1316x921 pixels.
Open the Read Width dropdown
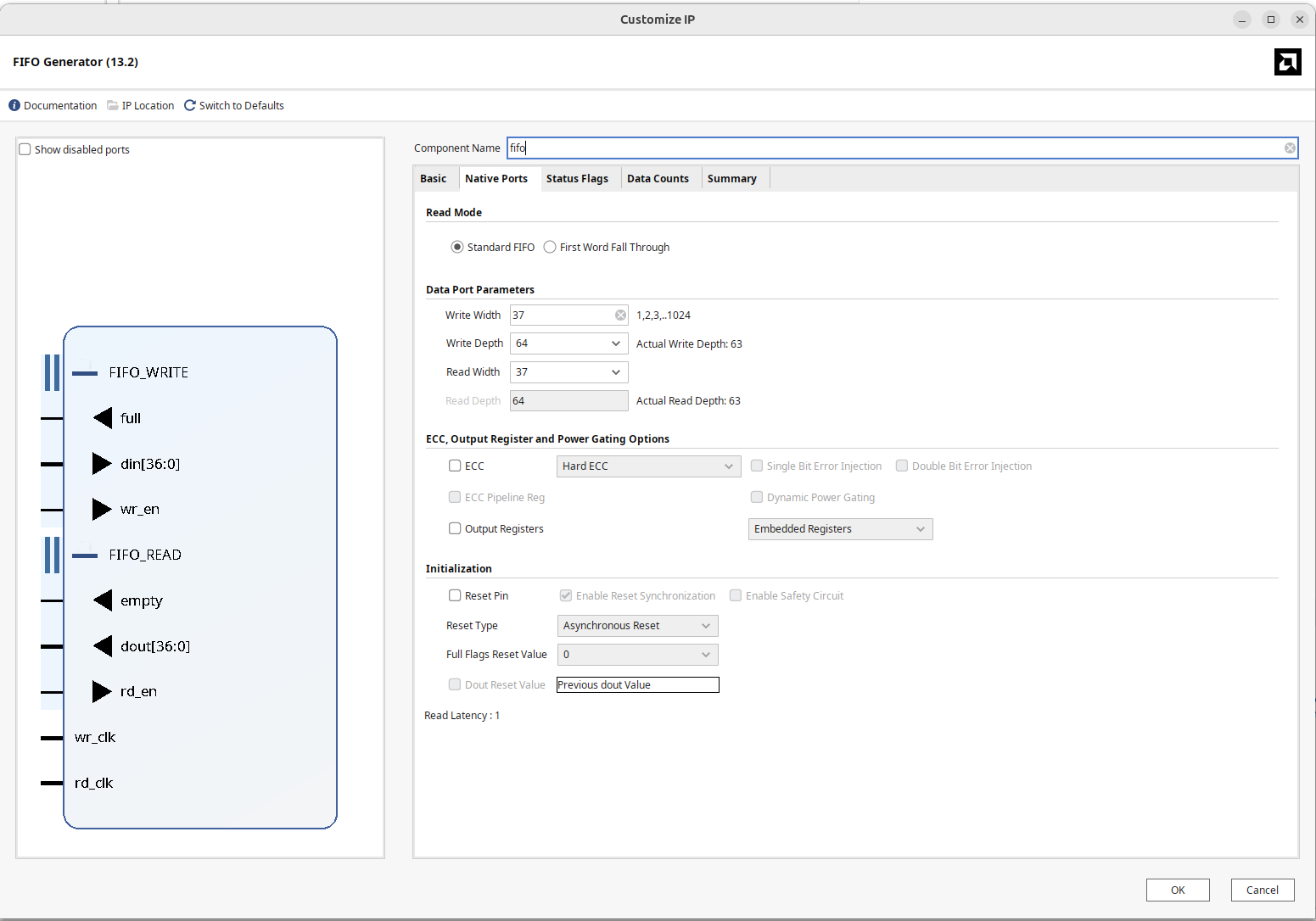point(615,372)
